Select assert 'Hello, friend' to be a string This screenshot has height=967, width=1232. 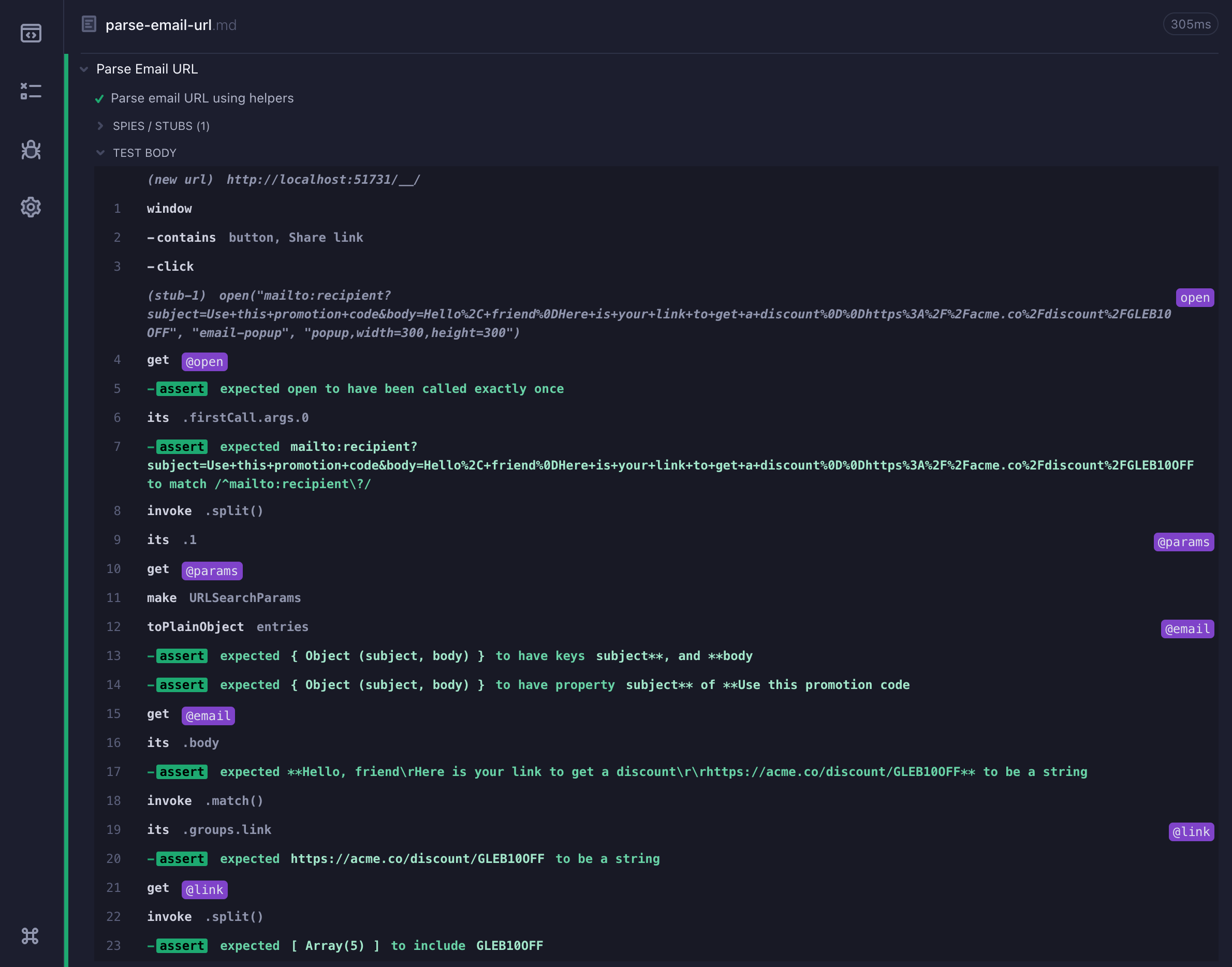(x=656, y=772)
